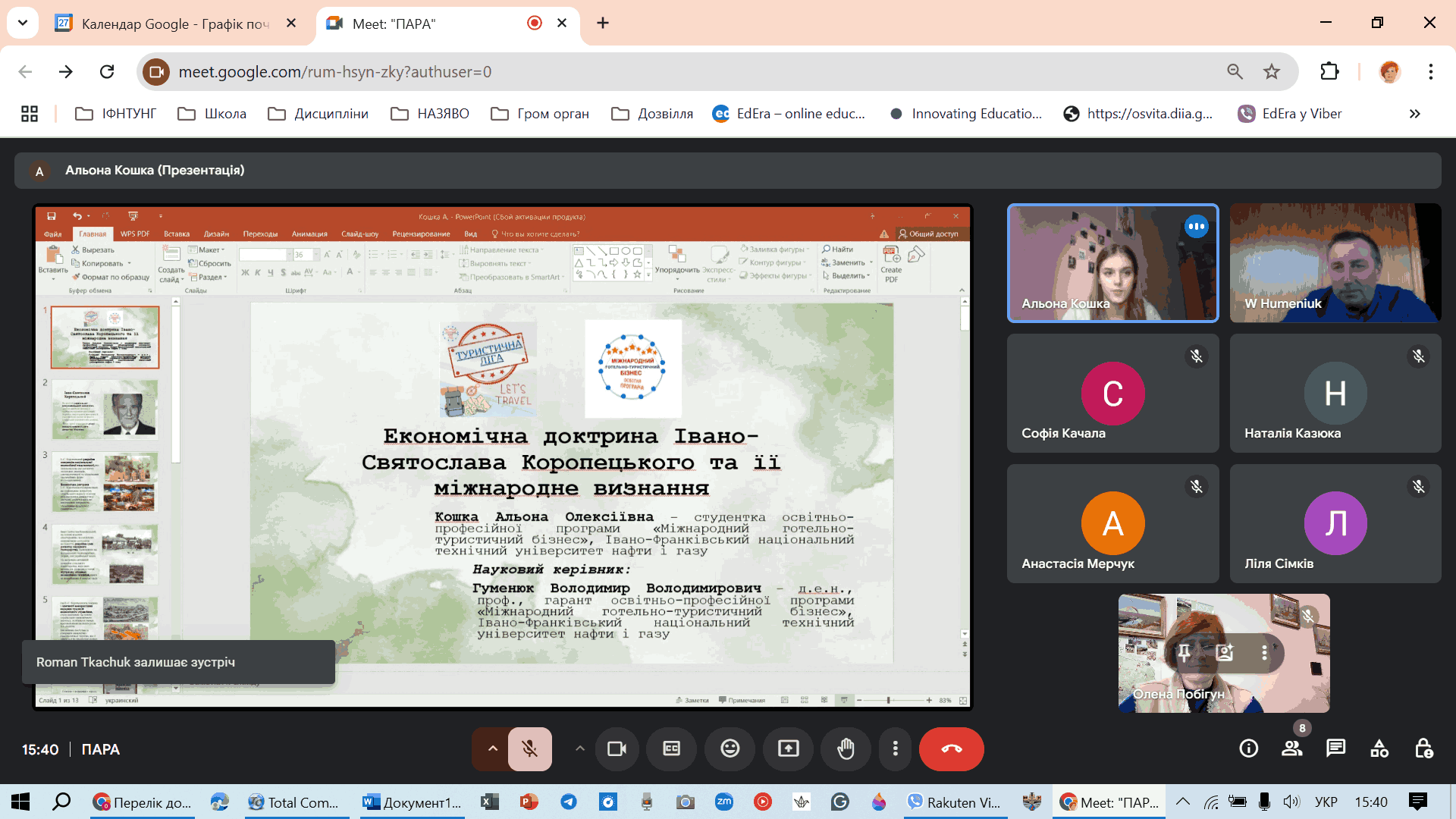This screenshot has height=819, width=1456.
Task: Click the present screen icon
Action: pyautogui.click(x=788, y=749)
